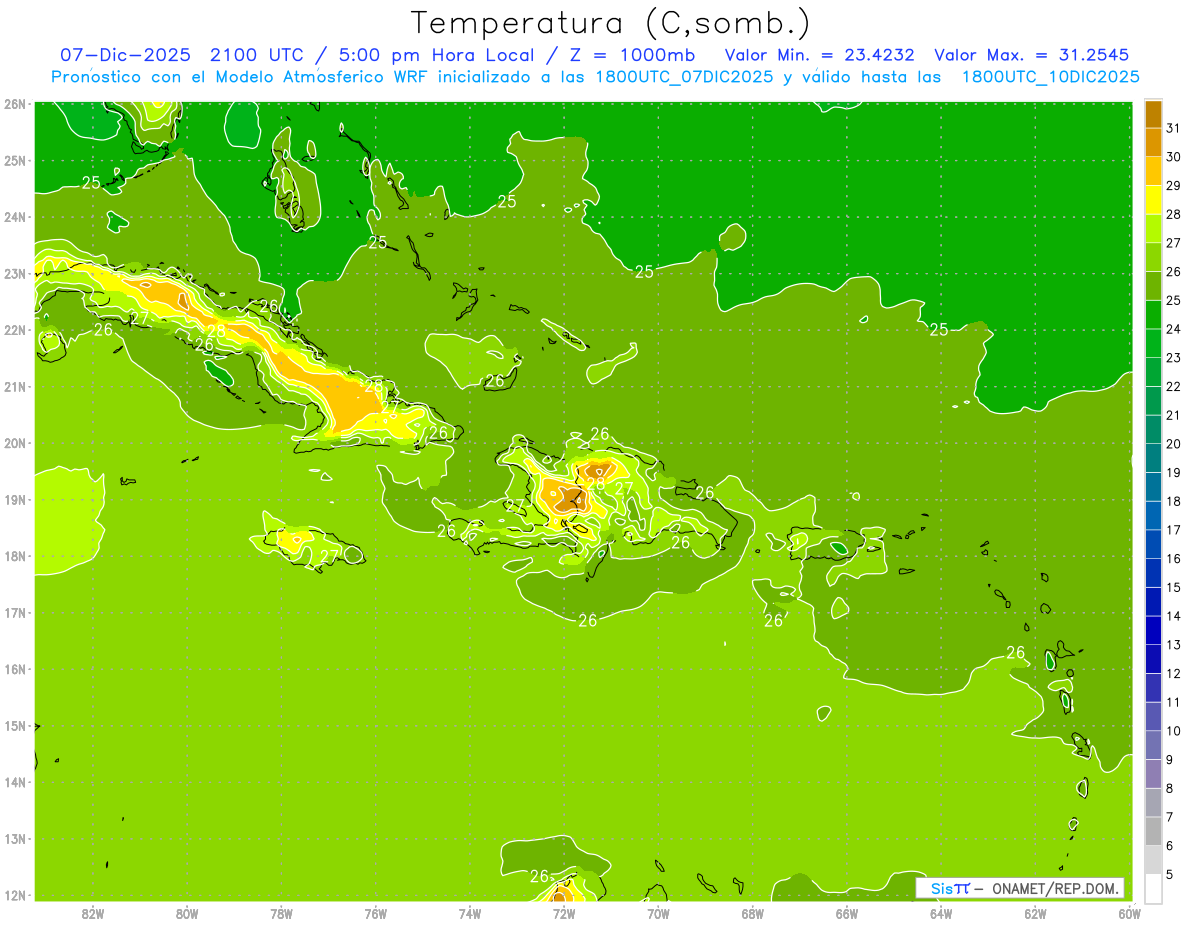Click the white swatch below legend value 5
This screenshot has height=927, width=1200.
pos(1154,888)
